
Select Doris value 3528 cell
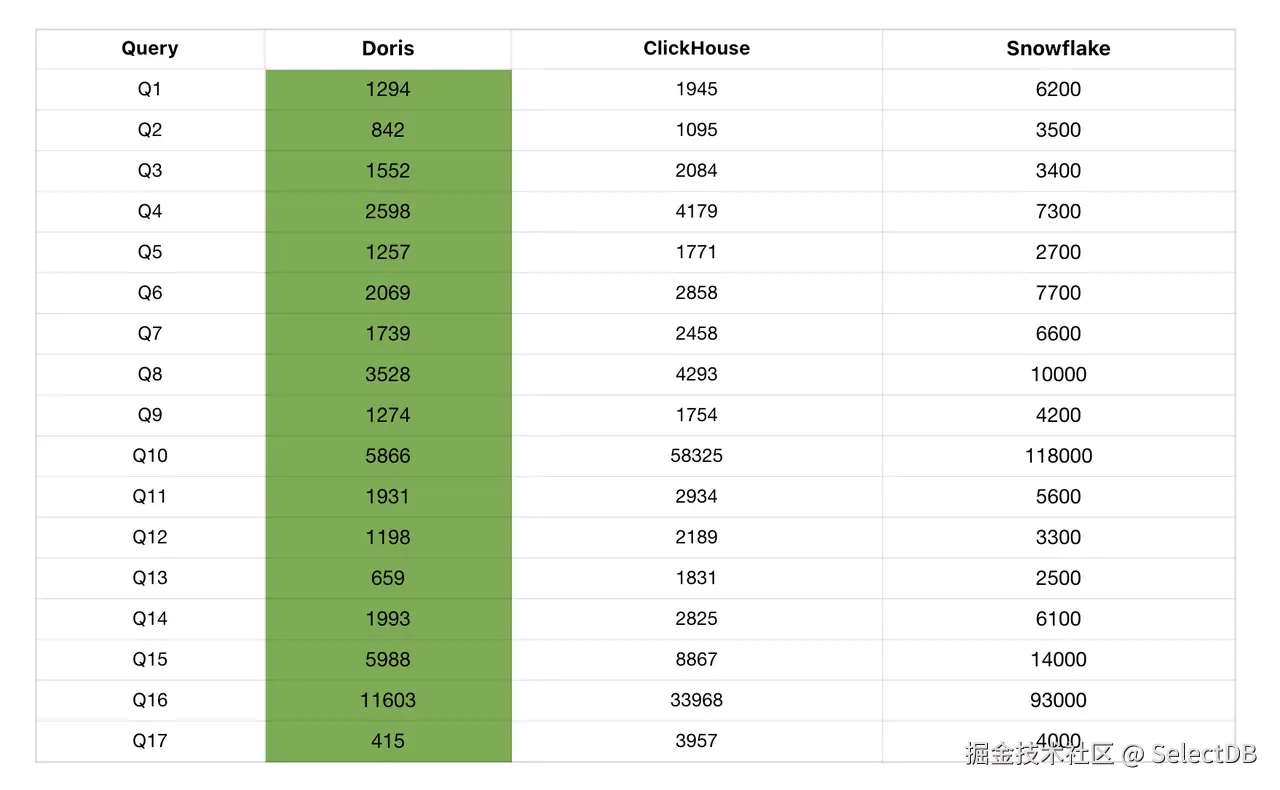click(388, 374)
